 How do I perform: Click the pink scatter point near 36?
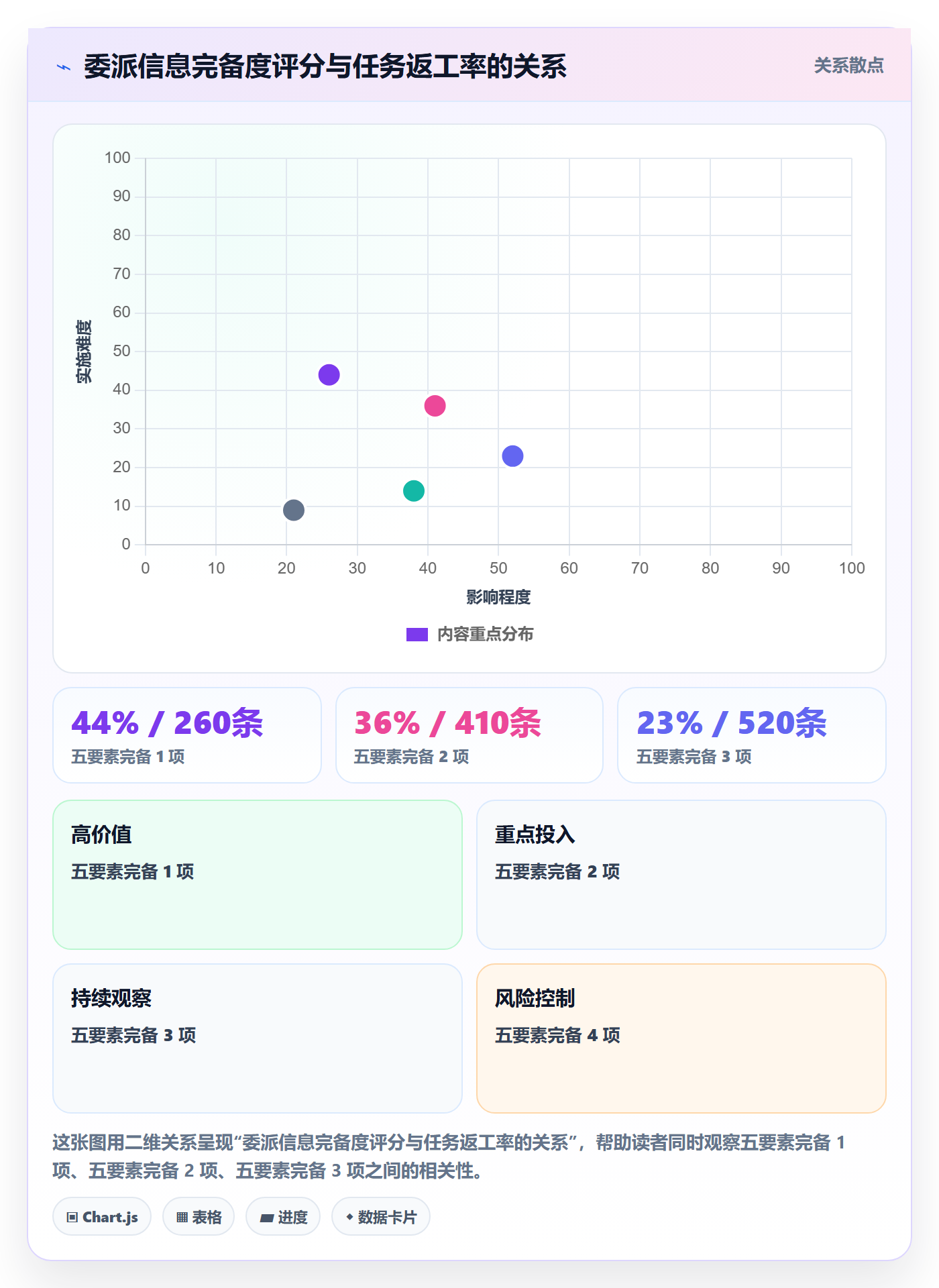point(435,406)
